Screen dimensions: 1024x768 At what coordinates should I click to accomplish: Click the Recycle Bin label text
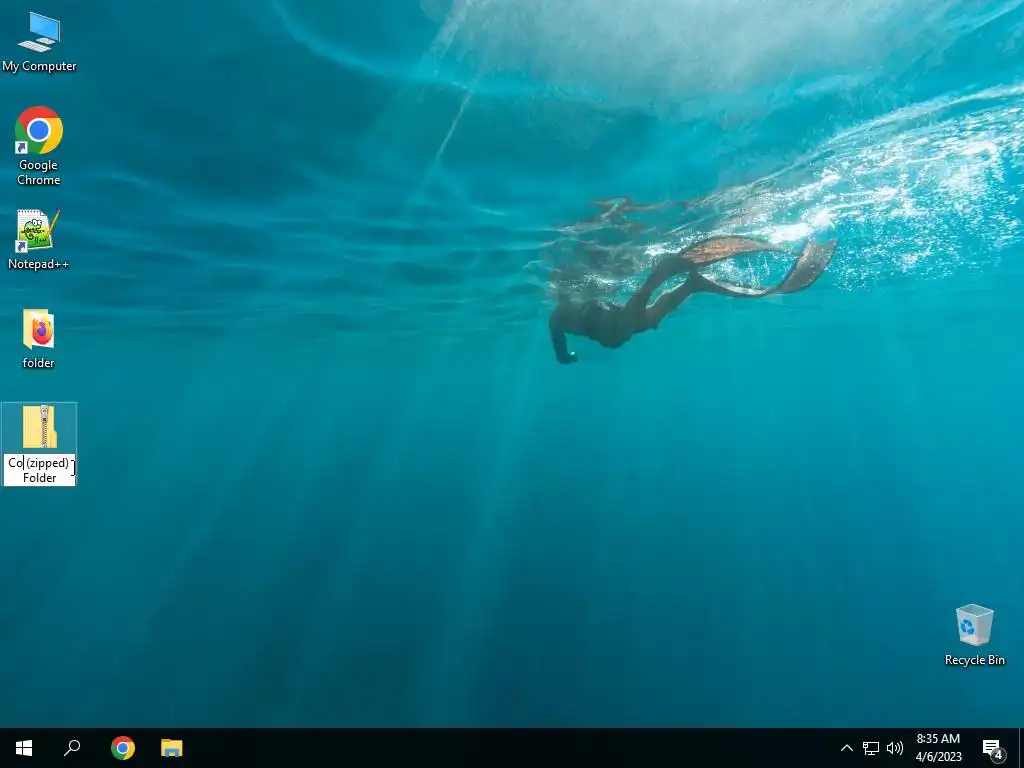pos(974,660)
